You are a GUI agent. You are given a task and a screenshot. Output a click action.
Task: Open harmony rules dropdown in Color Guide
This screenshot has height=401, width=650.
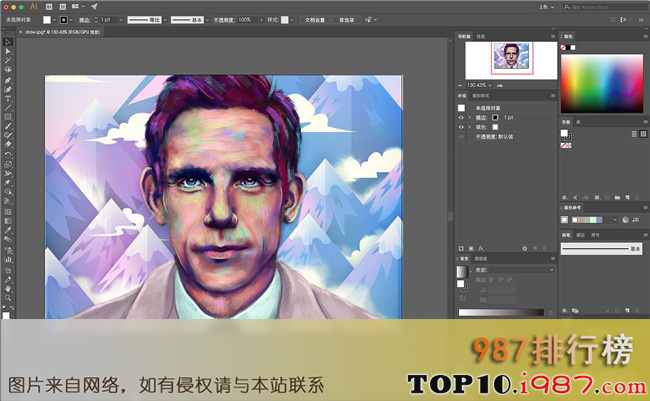click(x=615, y=220)
